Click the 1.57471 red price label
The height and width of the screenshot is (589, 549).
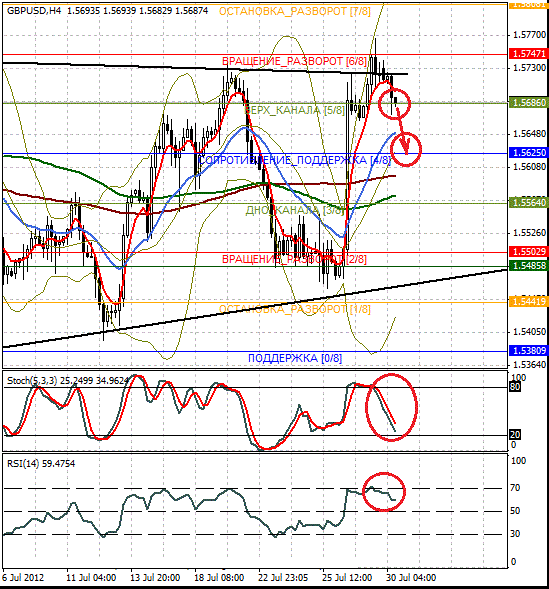coord(529,53)
